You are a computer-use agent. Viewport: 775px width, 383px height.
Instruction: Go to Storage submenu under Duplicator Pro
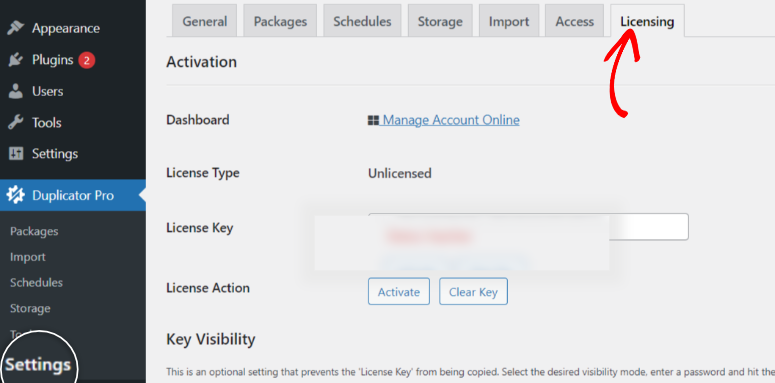(x=30, y=308)
